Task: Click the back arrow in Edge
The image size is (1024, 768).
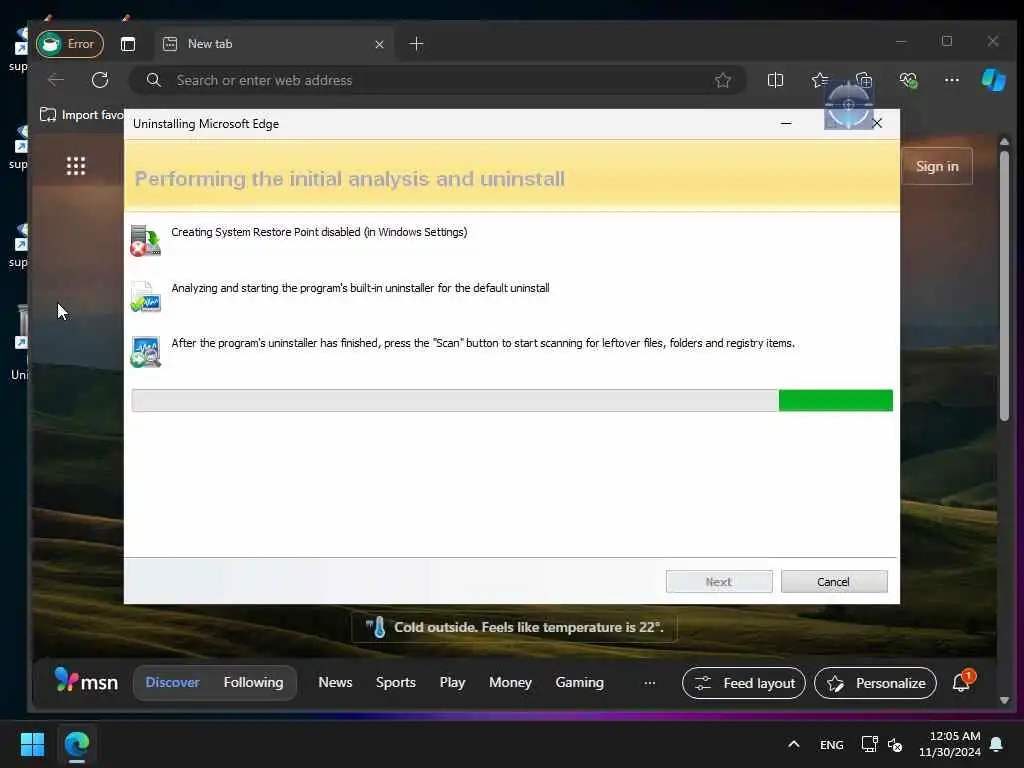Action: tap(56, 80)
